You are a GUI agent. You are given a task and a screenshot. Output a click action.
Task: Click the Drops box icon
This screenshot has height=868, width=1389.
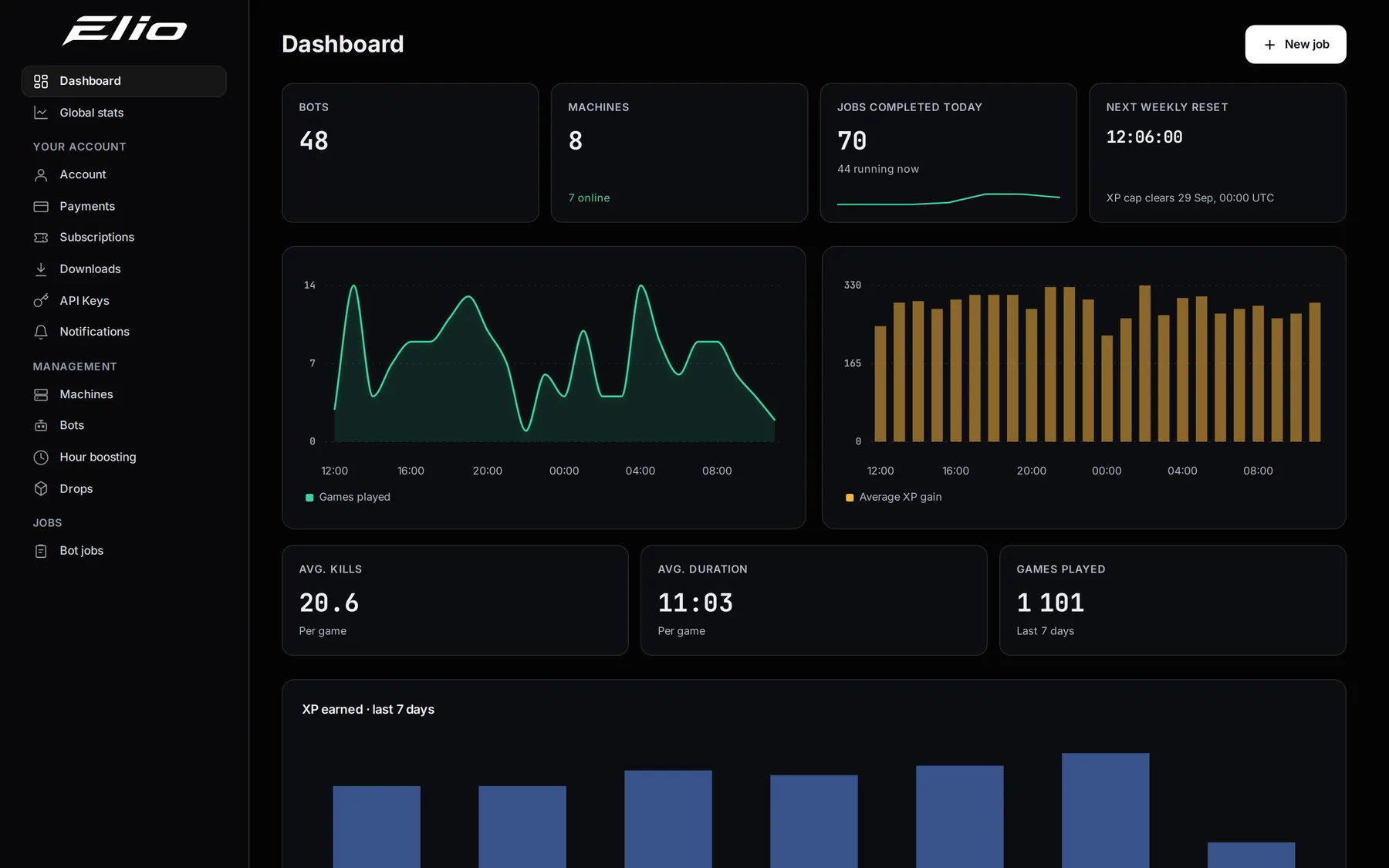click(x=41, y=489)
